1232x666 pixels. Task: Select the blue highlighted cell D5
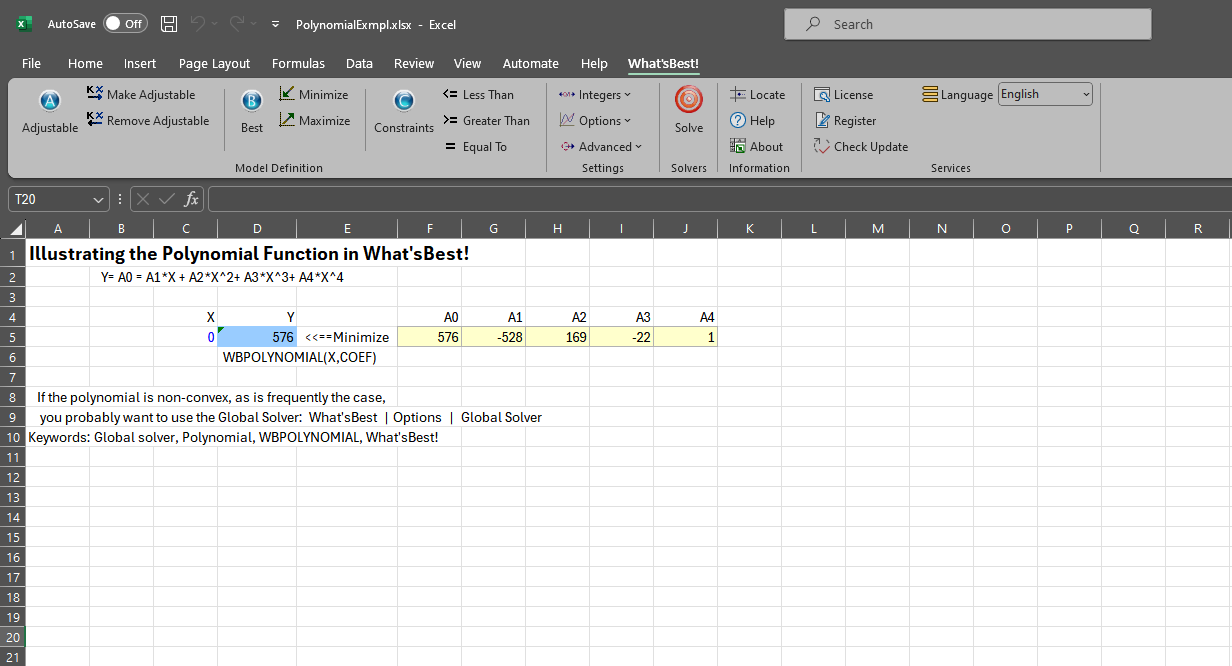[x=257, y=337]
